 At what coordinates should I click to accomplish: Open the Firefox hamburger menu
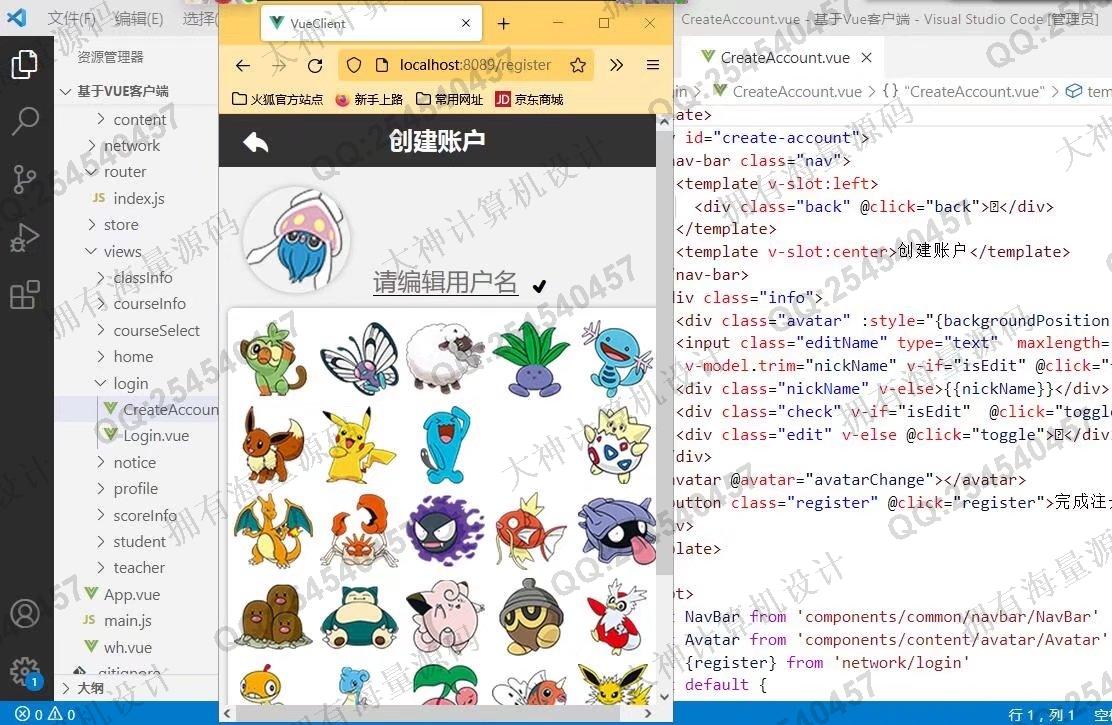(x=653, y=65)
